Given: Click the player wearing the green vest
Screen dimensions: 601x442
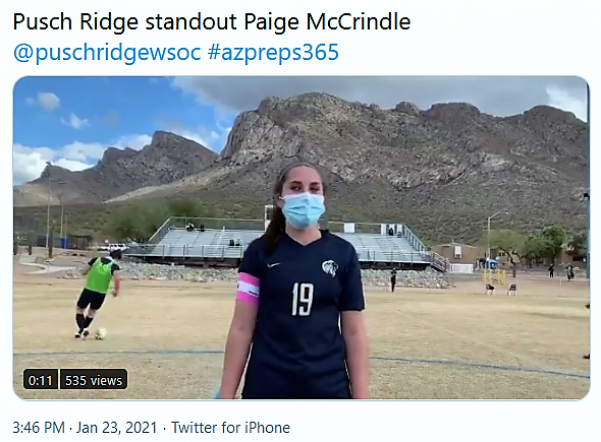Looking at the screenshot, I should [x=97, y=293].
